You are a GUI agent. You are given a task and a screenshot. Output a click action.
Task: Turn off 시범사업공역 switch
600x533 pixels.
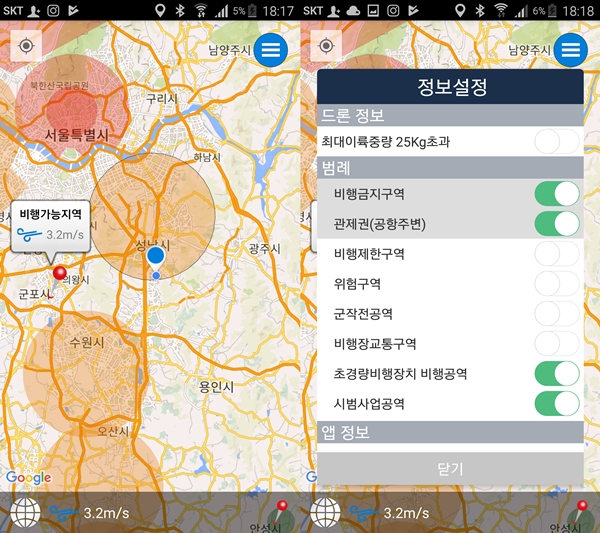pos(557,403)
